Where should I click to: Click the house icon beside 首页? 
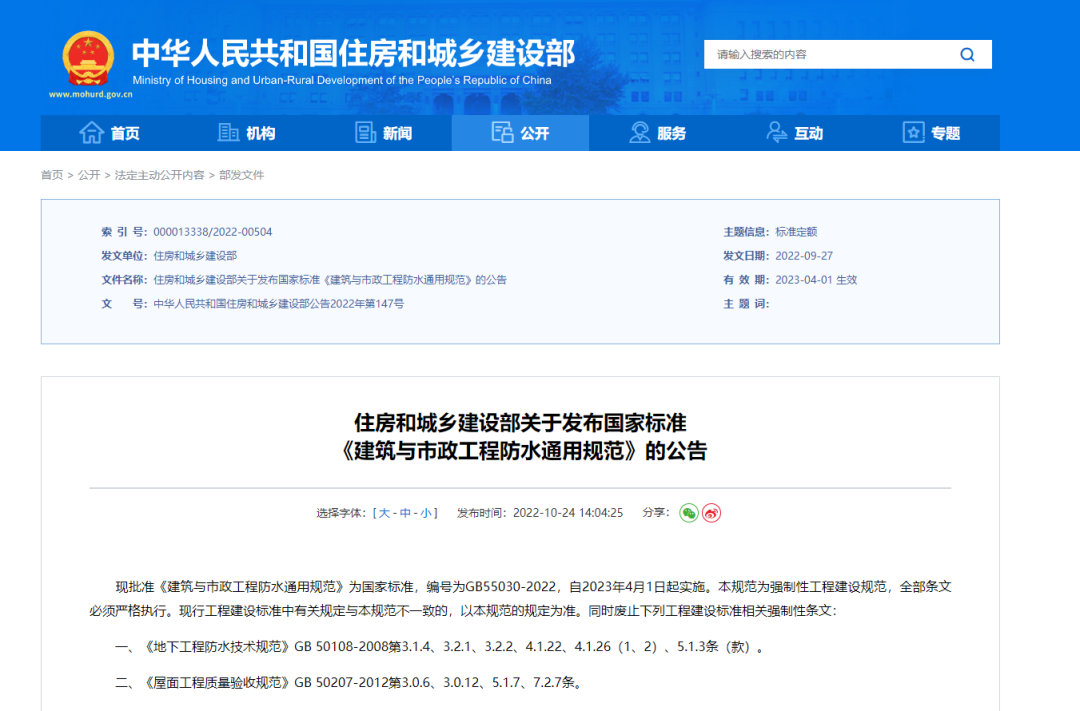91,133
